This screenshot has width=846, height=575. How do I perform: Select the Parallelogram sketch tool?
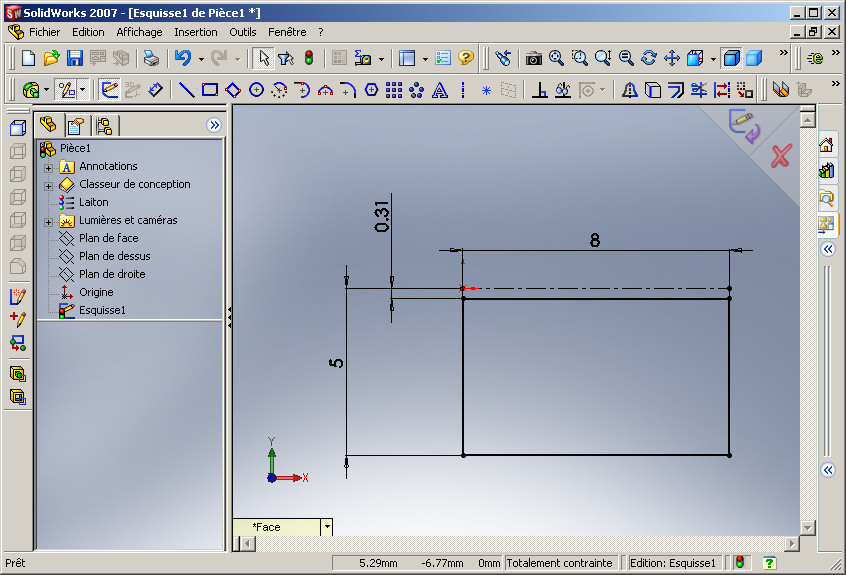233,90
